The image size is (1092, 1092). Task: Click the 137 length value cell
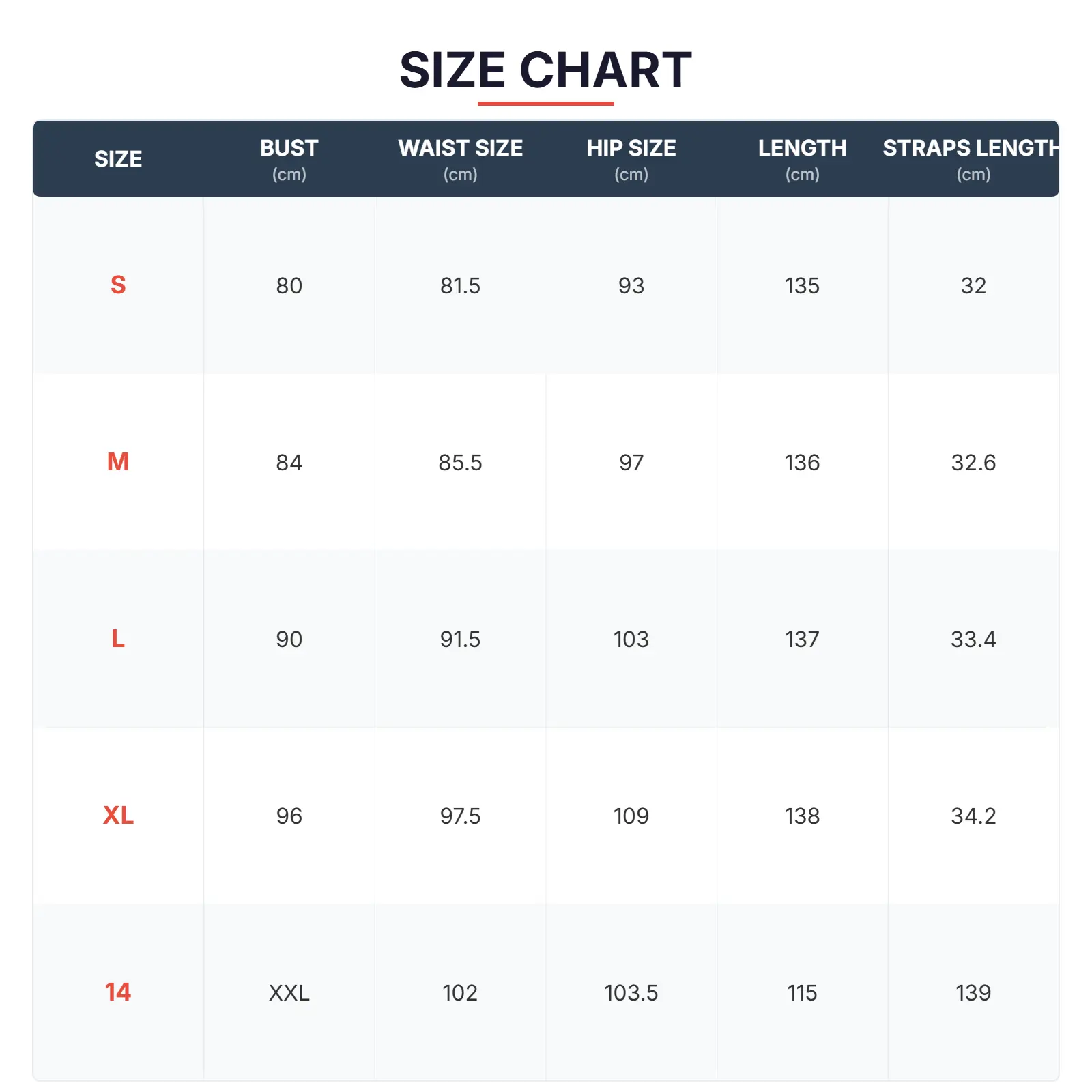click(802, 640)
